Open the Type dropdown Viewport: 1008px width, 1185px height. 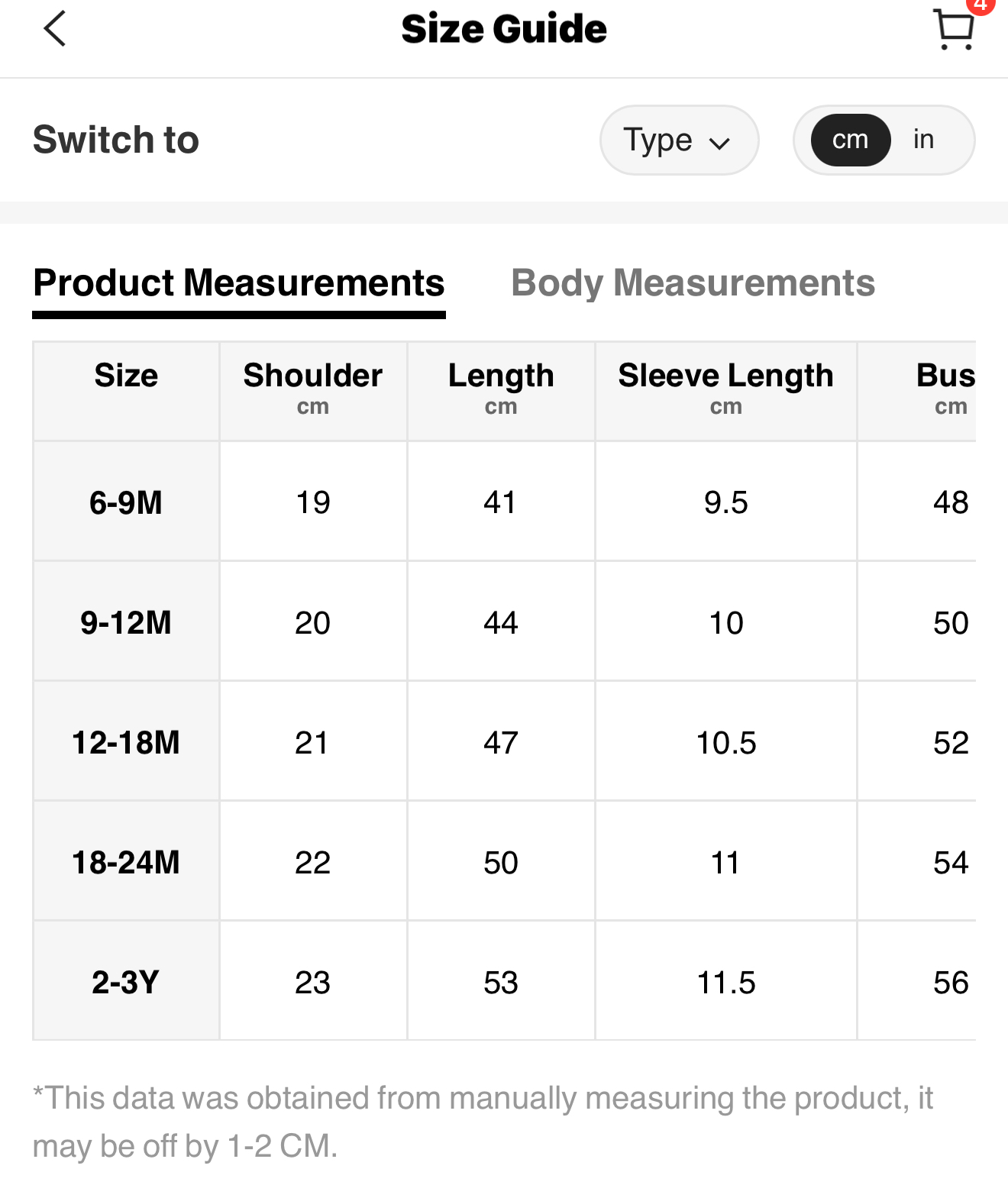point(678,140)
